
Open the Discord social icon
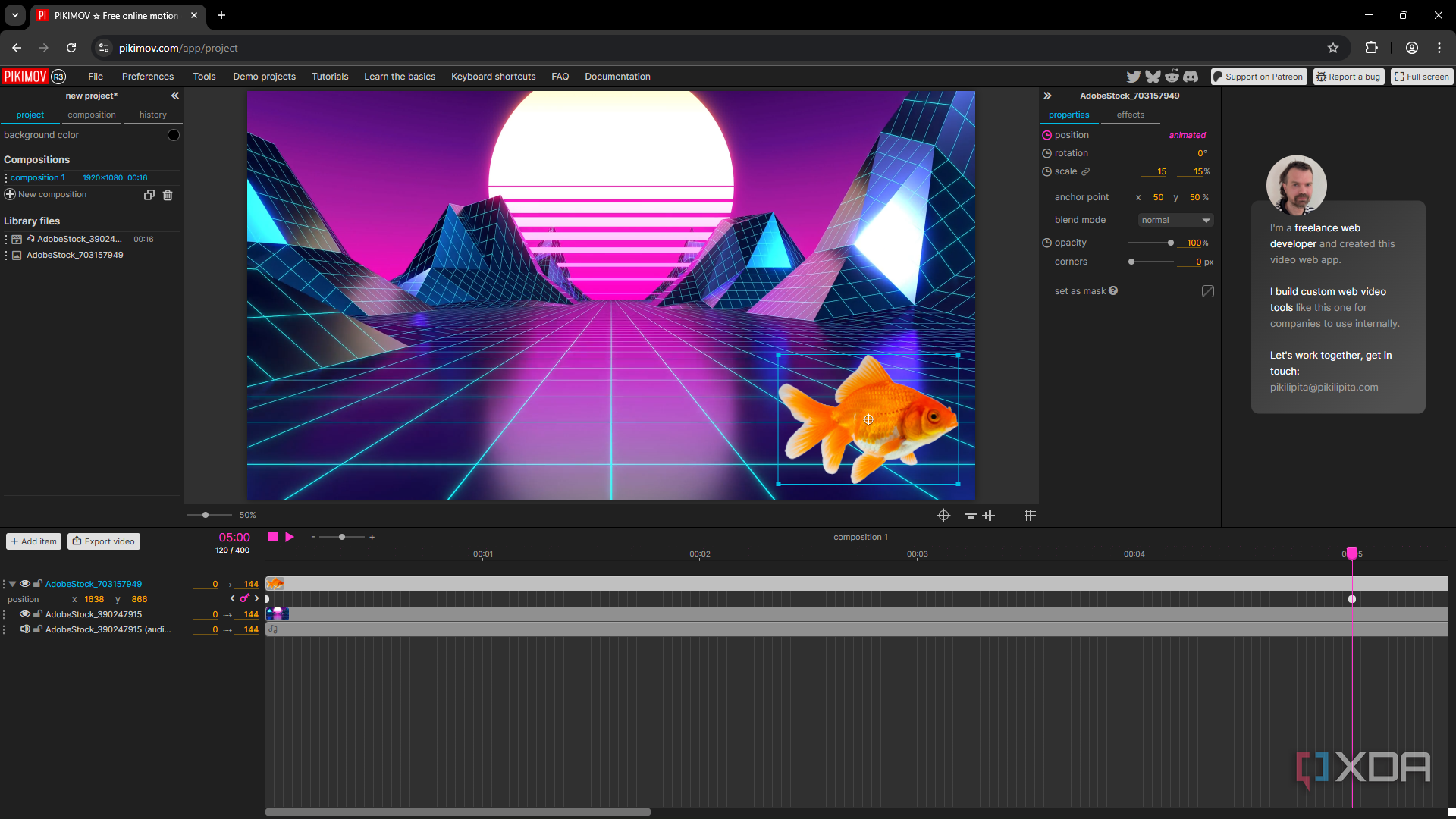(x=1191, y=77)
